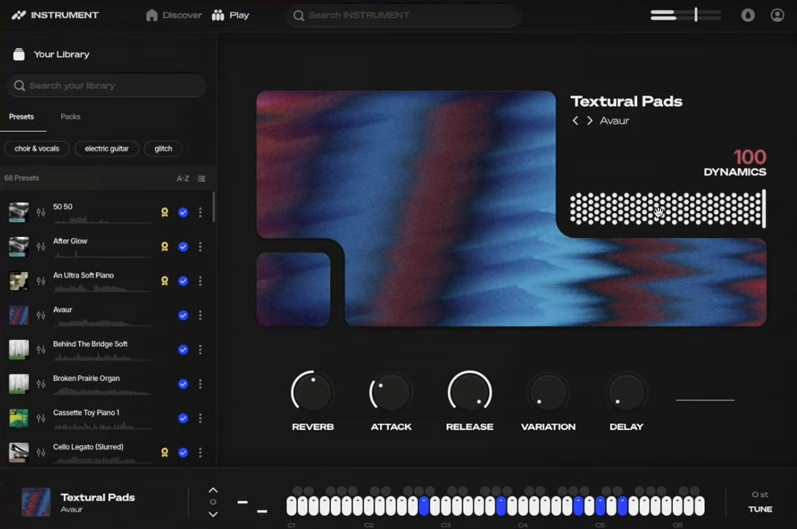Open more options for Behind The Bridge Soft

click(200, 350)
